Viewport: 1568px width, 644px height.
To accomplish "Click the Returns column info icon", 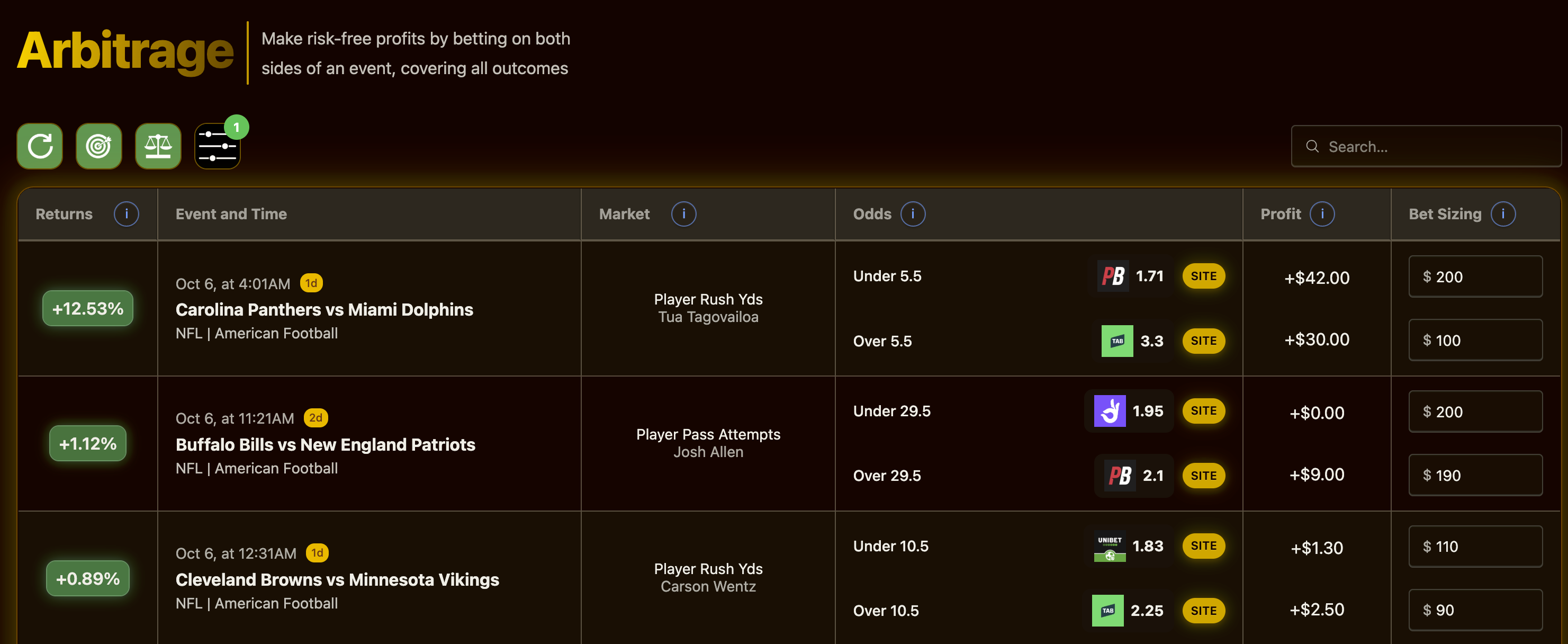I will coord(126,214).
